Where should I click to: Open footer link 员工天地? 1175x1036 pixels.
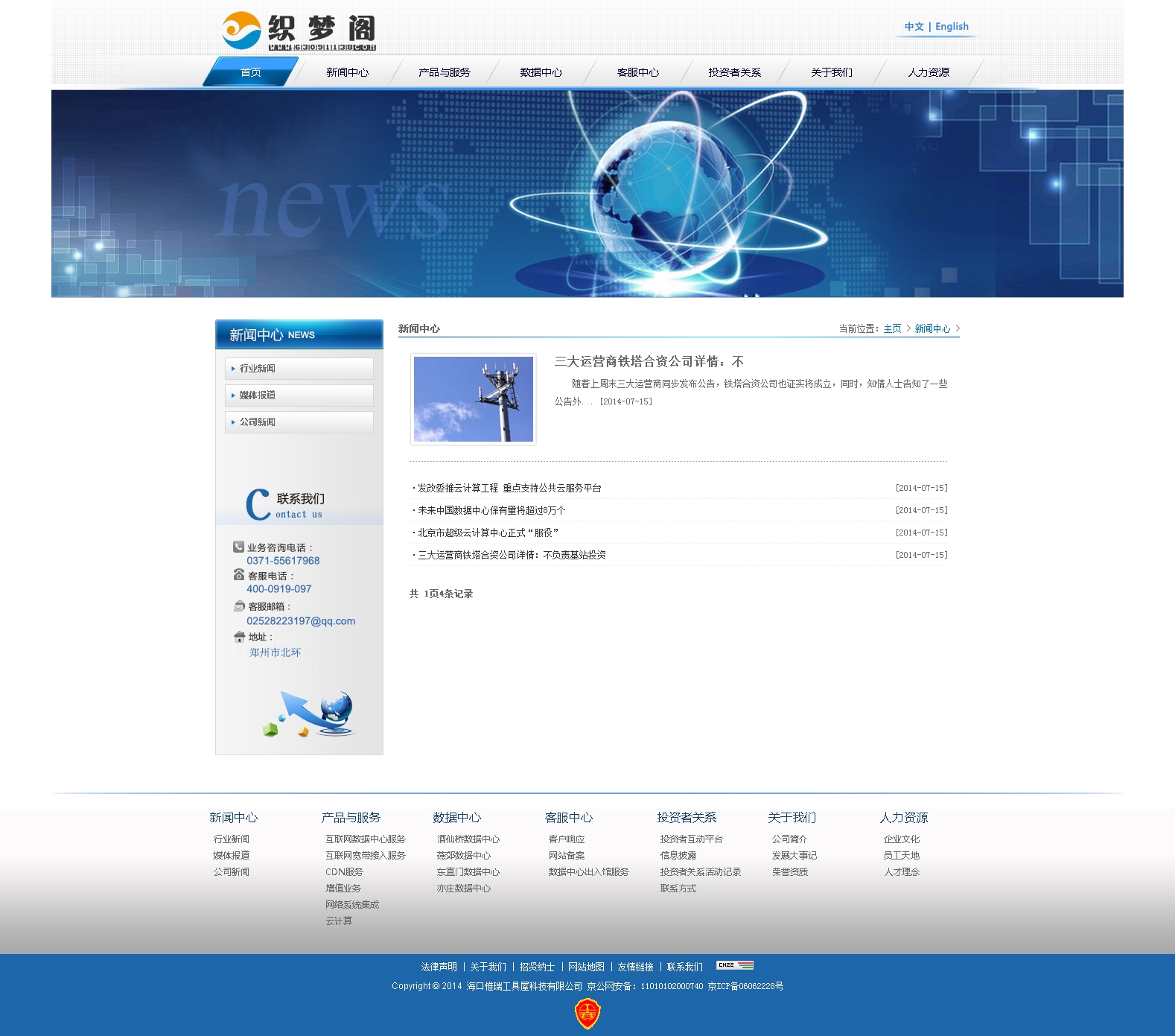click(902, 856)
